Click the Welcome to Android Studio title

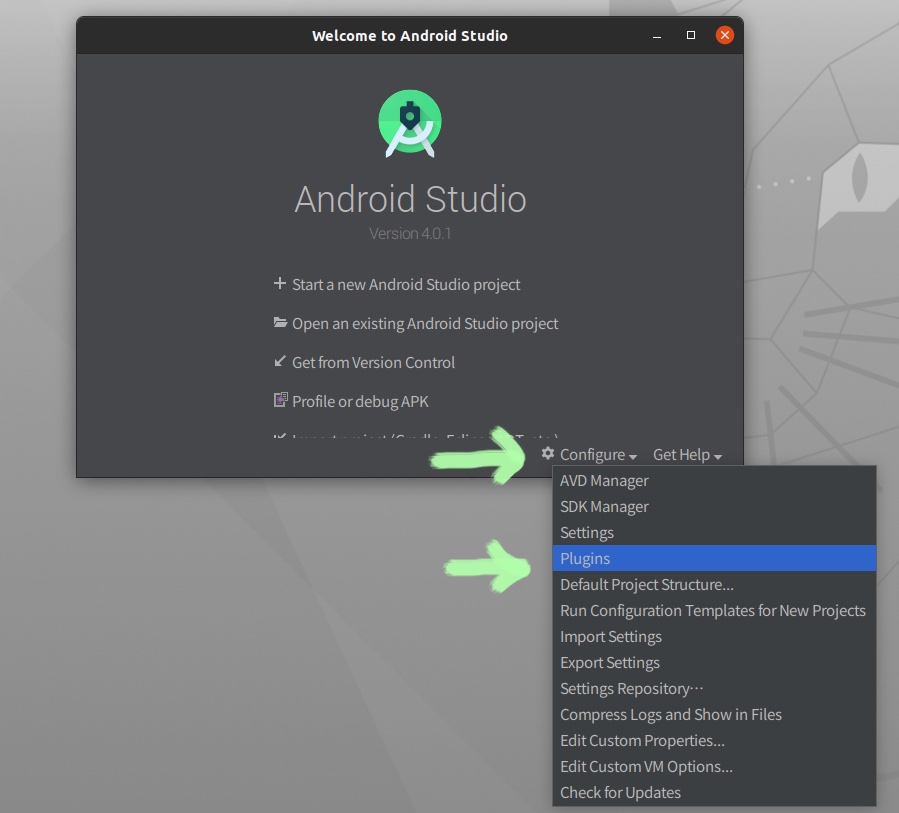(409, 36)
